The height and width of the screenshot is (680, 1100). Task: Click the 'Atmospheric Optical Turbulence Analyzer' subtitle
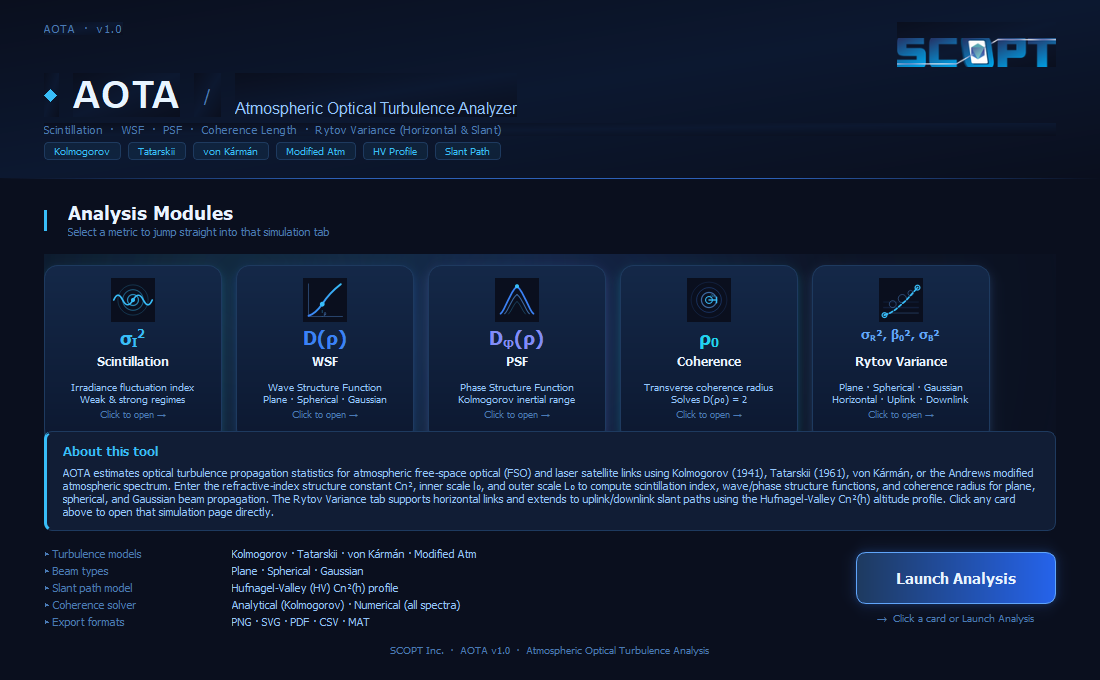375,108
